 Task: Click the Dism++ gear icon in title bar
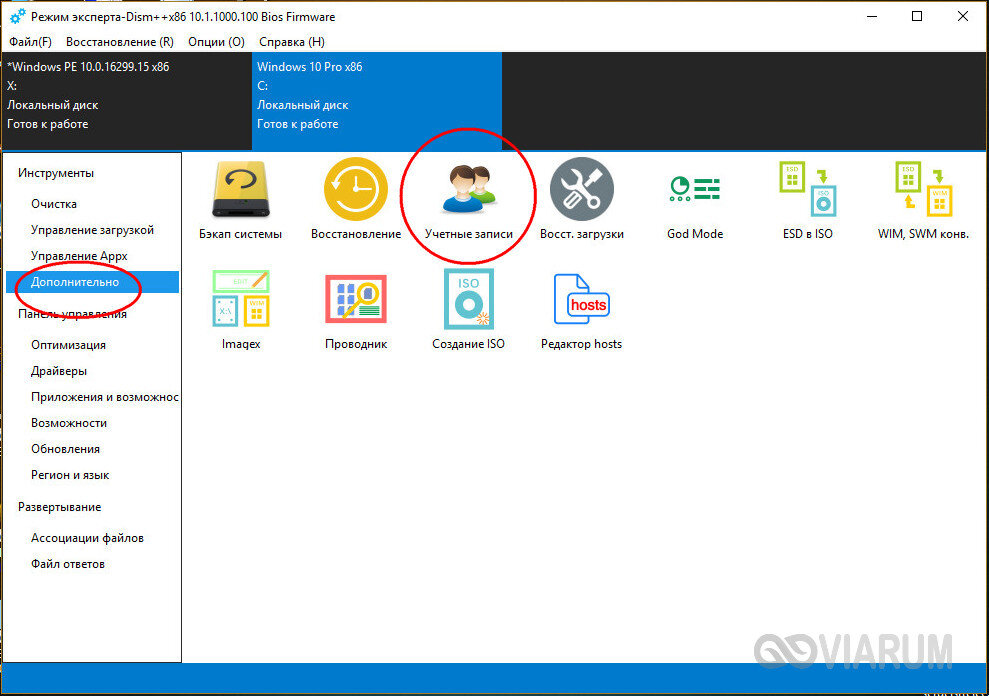(x=18, y=16)
